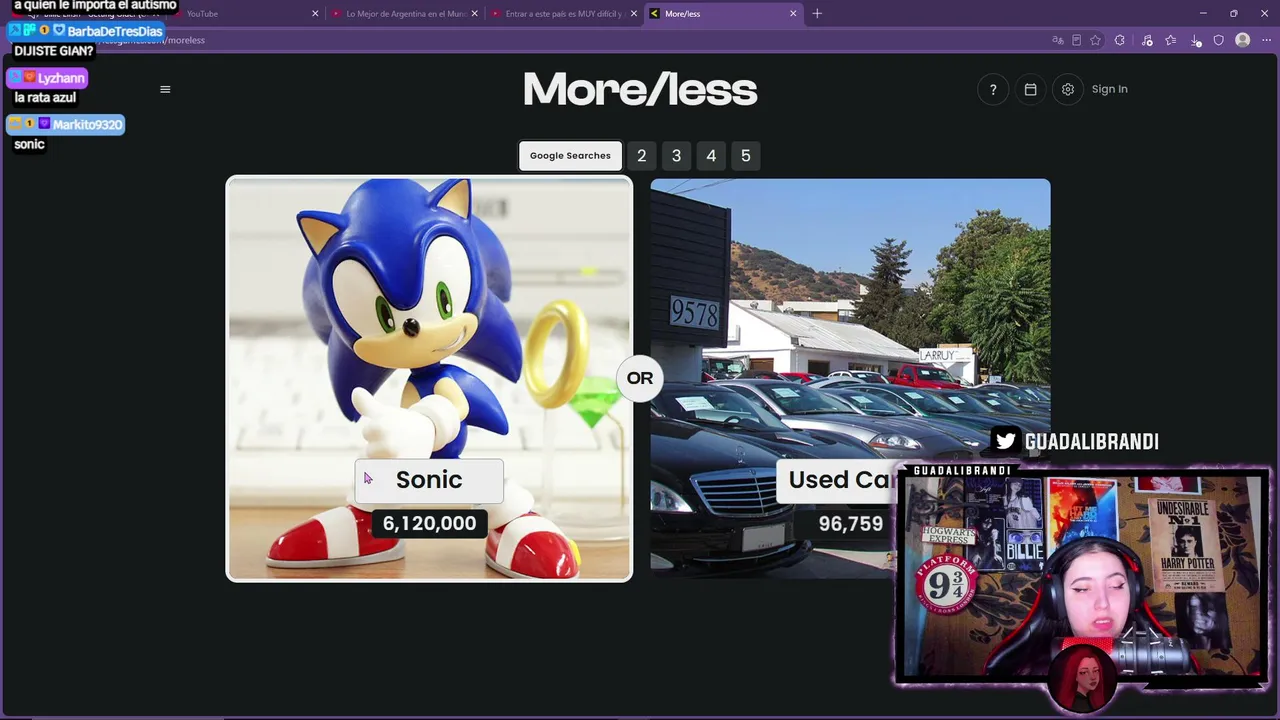Open the hamburger menu on More/less page
The height and width of the screenshot is (720, 1280).
(165, 89)
